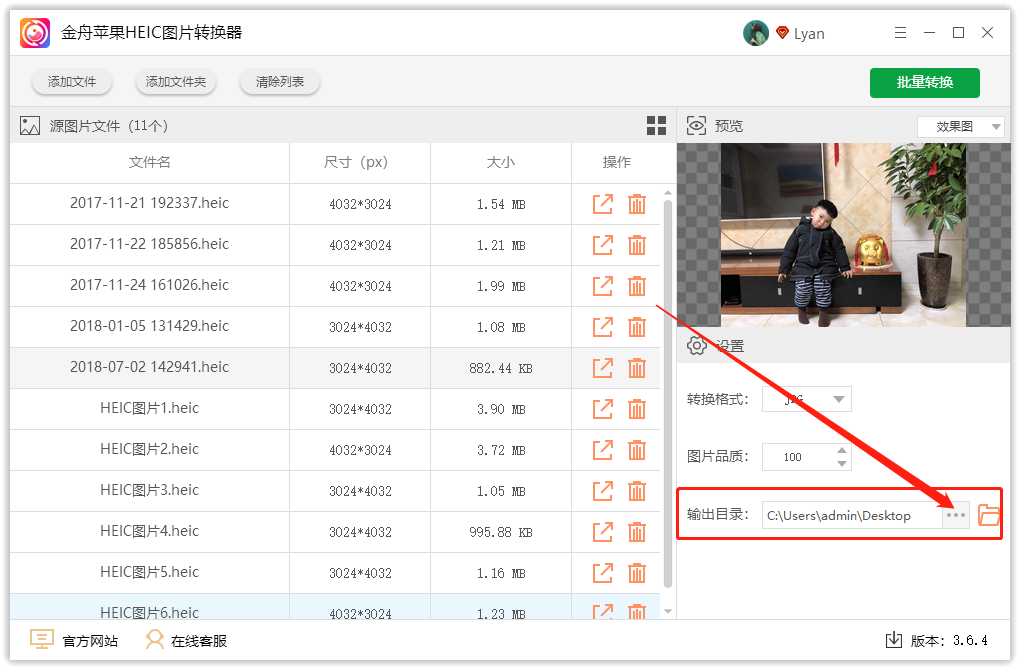
Task: Open the 转换格式 format dropdown
Action: pyautogui.click(x=806, y=399)
